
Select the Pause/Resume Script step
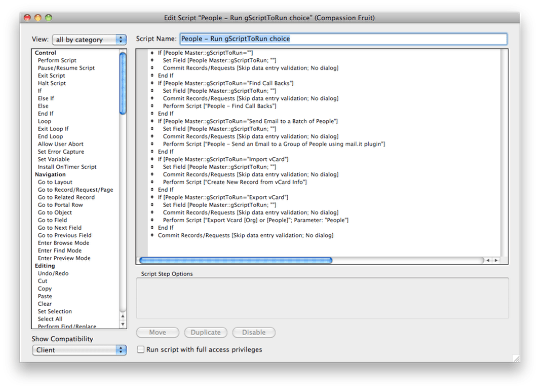[66, 68]
